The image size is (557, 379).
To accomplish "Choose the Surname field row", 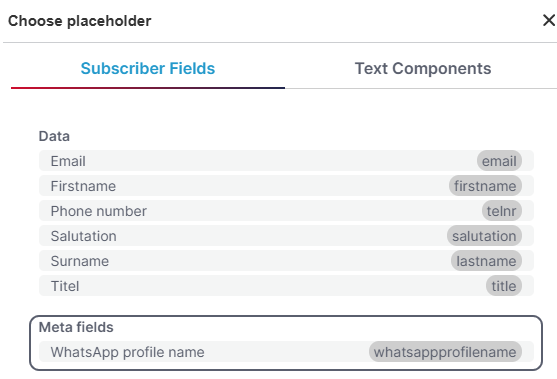I will tap(286, 261).
